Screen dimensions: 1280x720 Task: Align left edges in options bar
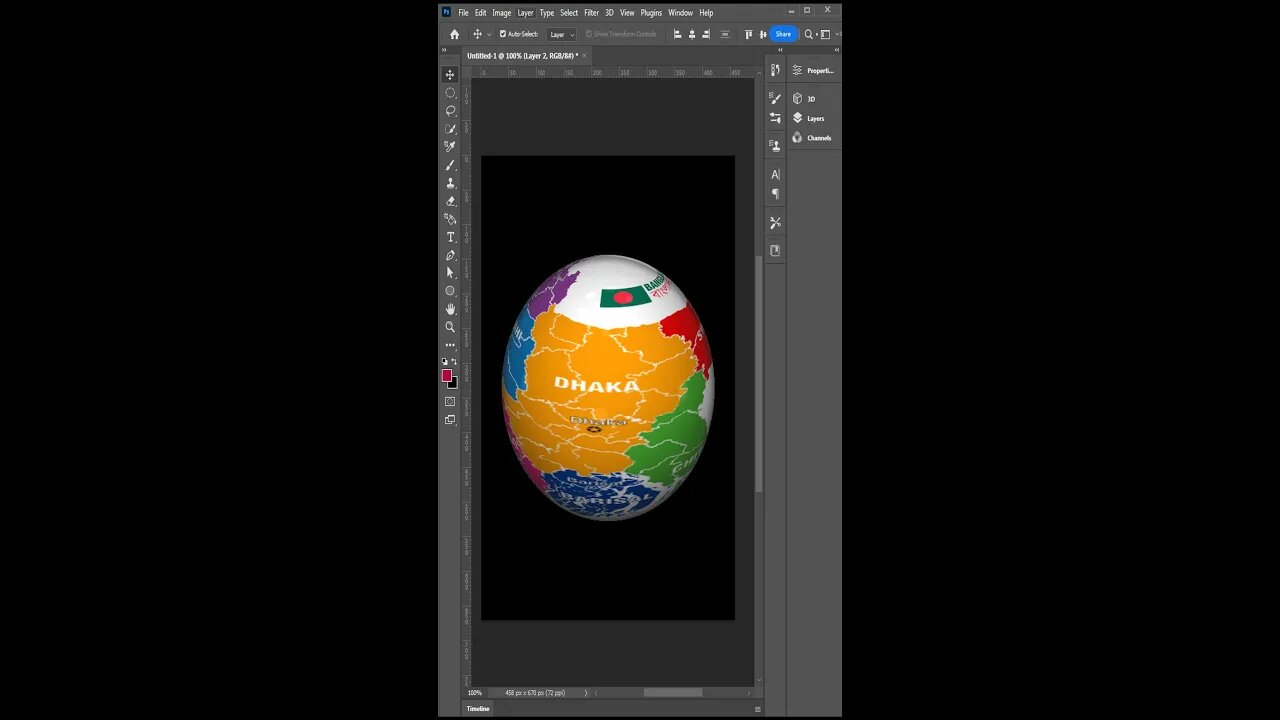pos(677,34)
